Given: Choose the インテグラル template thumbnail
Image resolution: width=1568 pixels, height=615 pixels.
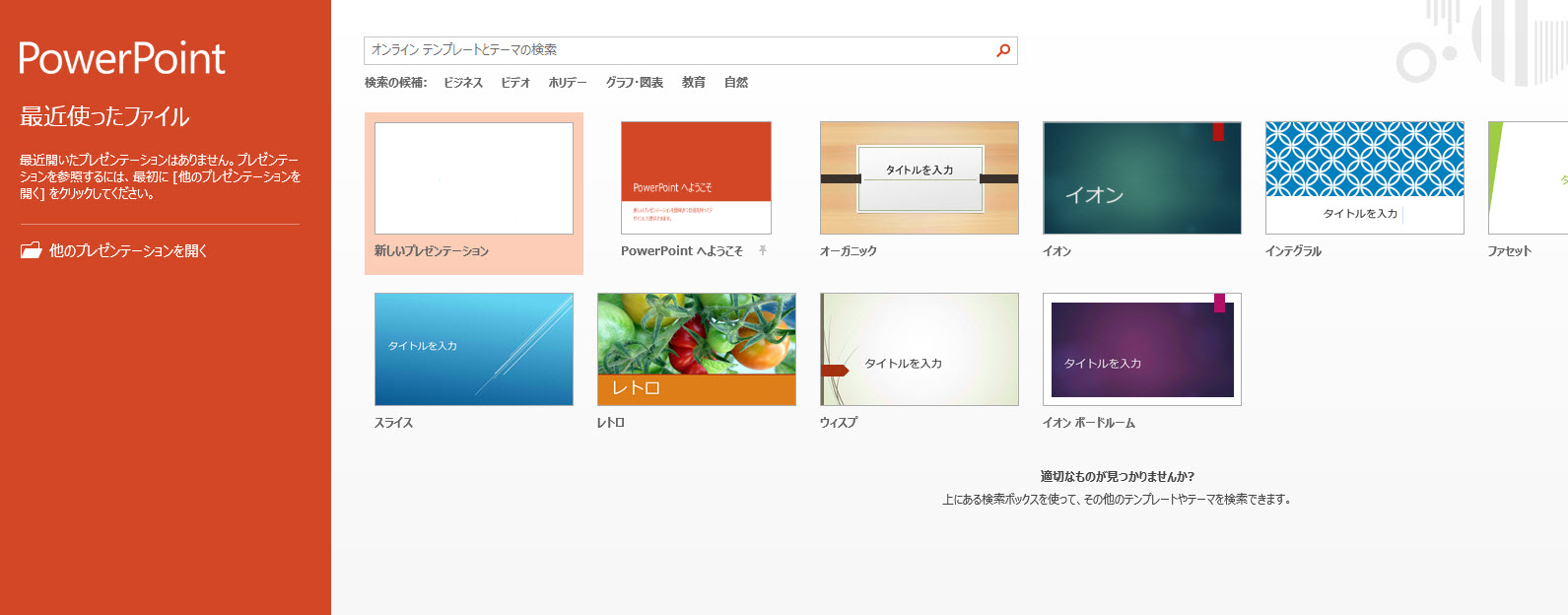Looking at the screenshot, I should [x=1365, y=178].
